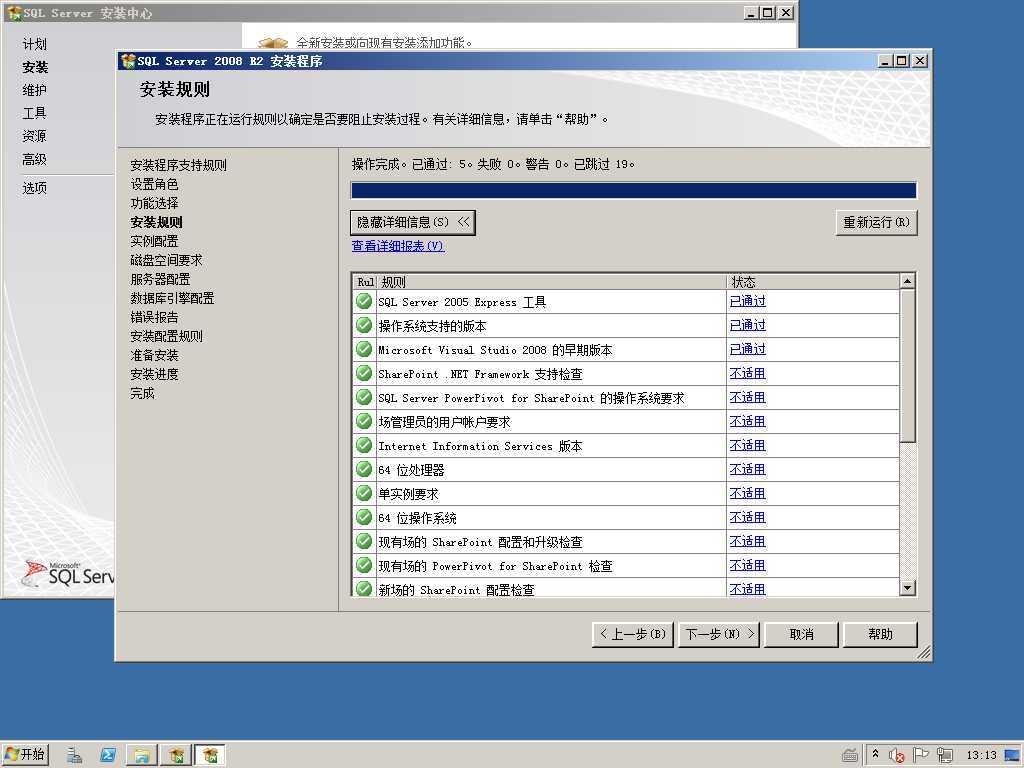Click green check icon for Microsoft Visual Studio 2008 row
This screenshot has width=1024, height=768.
coord(364,349)
